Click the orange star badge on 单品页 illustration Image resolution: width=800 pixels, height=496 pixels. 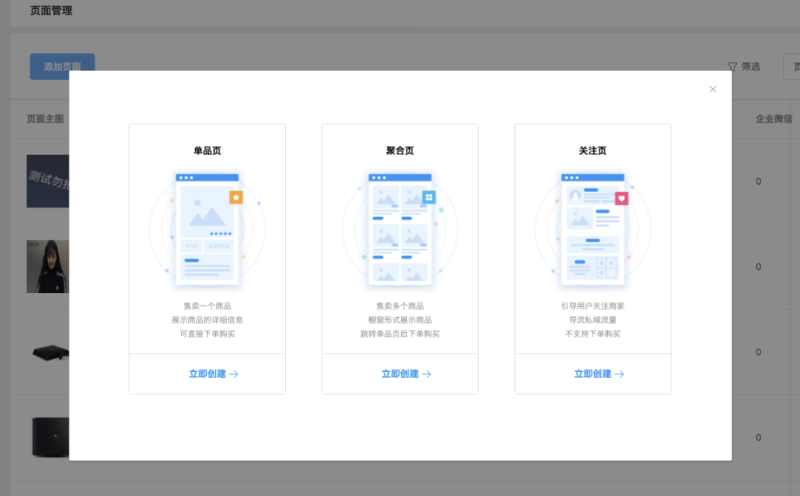(x=236, y=197)
